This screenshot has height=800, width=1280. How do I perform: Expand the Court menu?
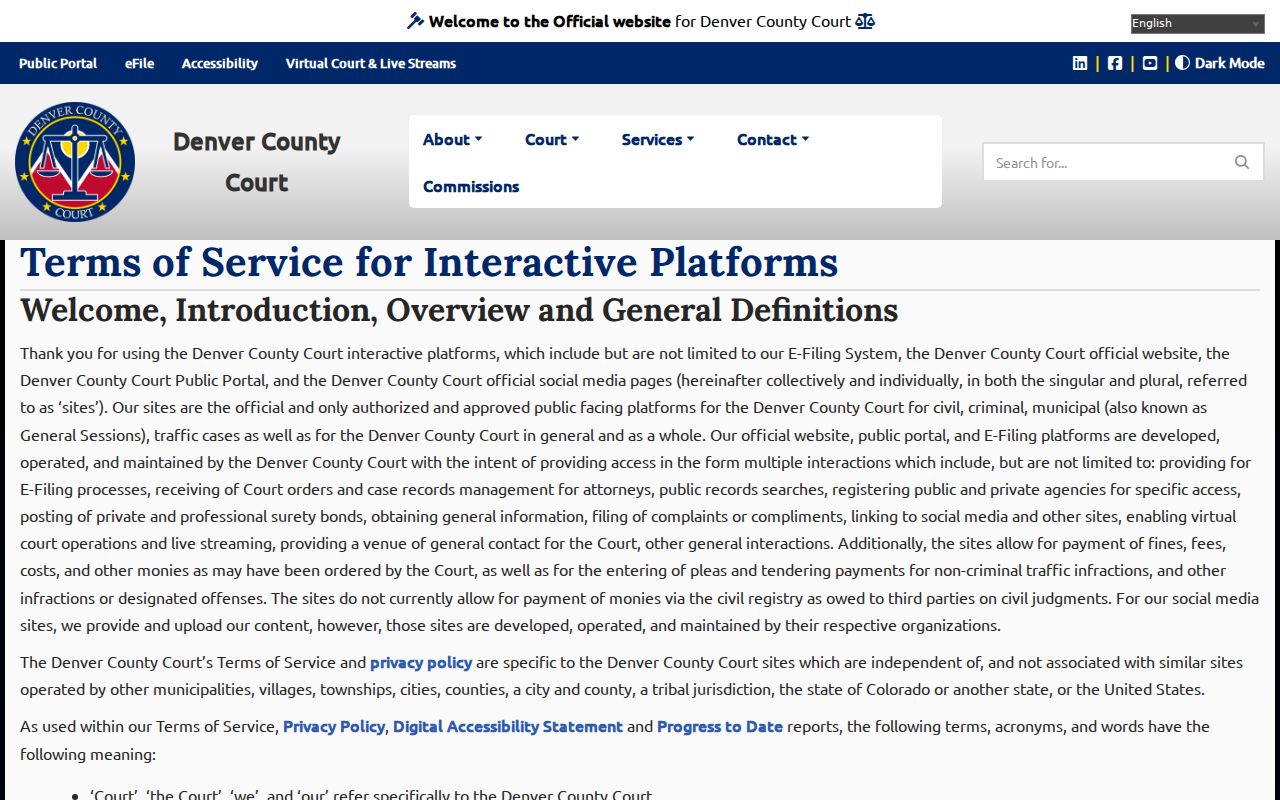[x=552, y=140]
